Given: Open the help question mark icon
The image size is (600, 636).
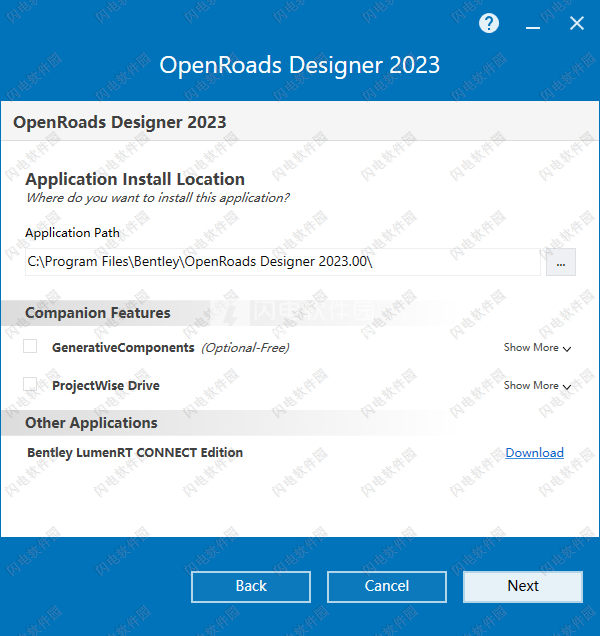Looking at the screenshot, I should coord(489,23).
